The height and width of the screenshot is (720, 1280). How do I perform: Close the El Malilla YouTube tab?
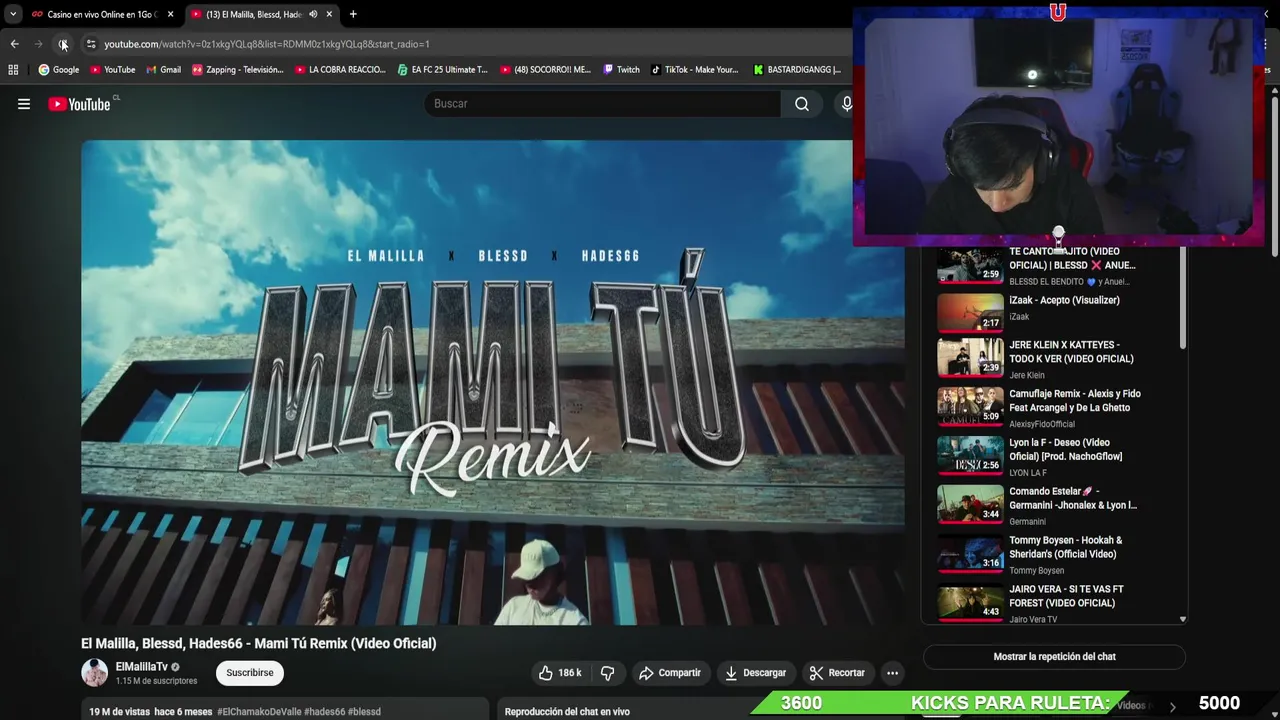click(x=329, y=14)
